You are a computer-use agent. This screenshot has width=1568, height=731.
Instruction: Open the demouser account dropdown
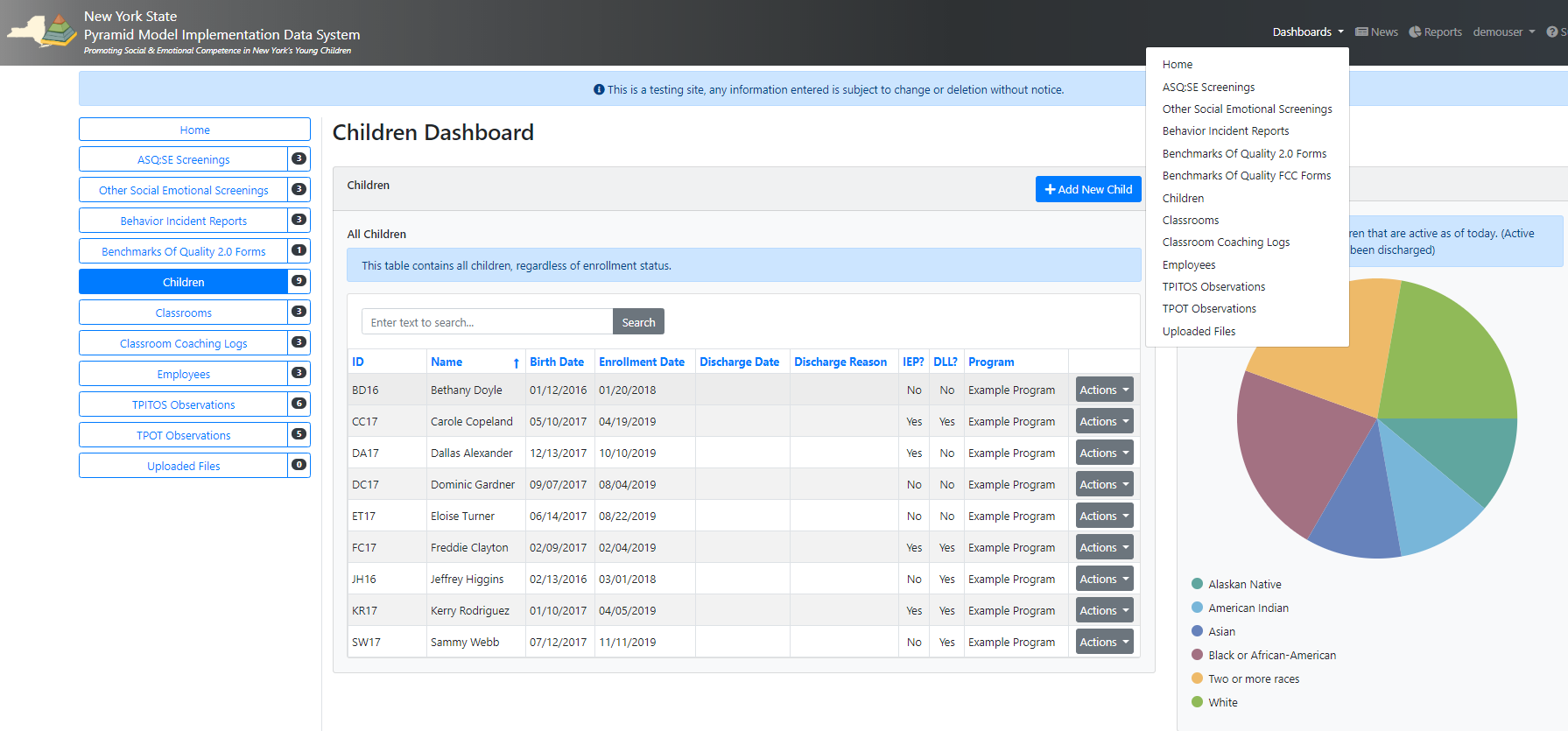pyautogui.click(x=1503, y=32)
